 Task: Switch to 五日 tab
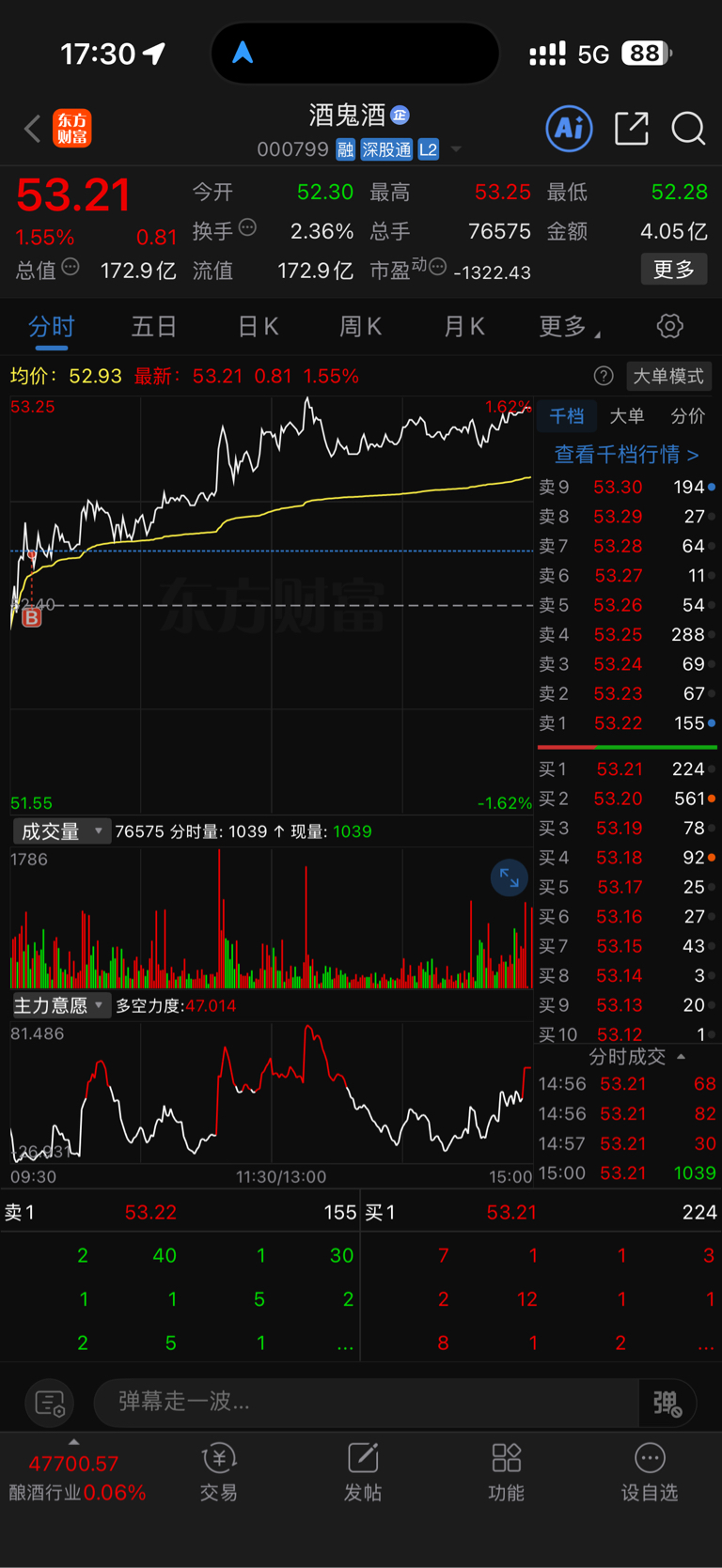pos(154,326)
